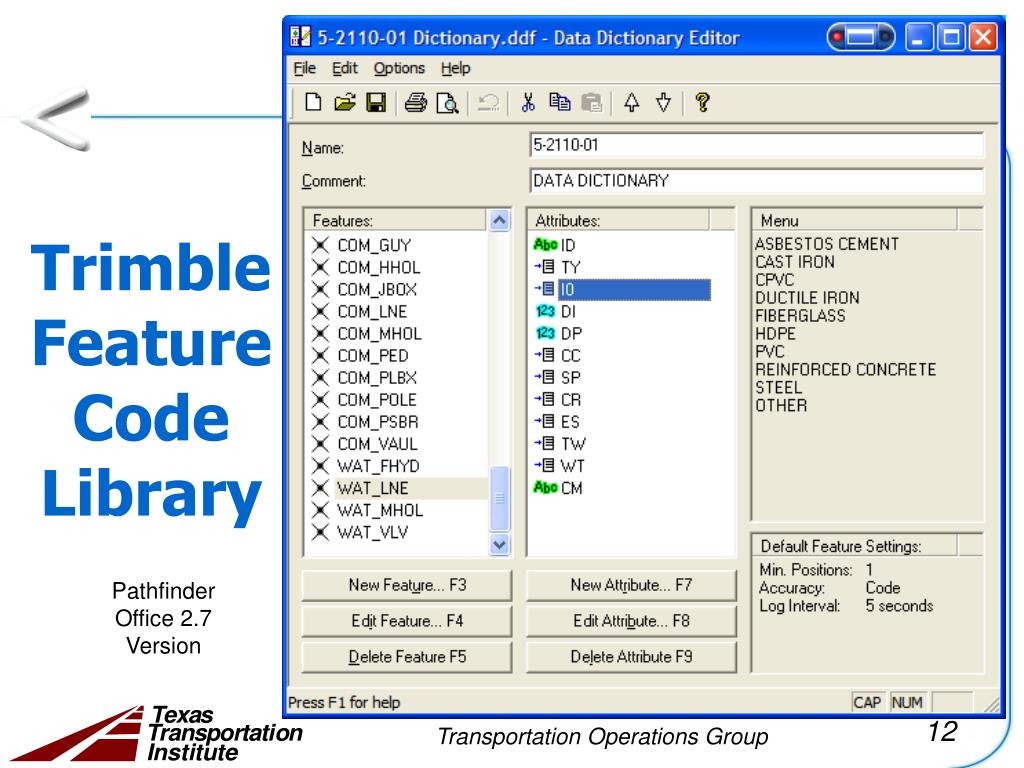Click the Attributes column header
Screen dimensions: 1024x768
(618, 220)
